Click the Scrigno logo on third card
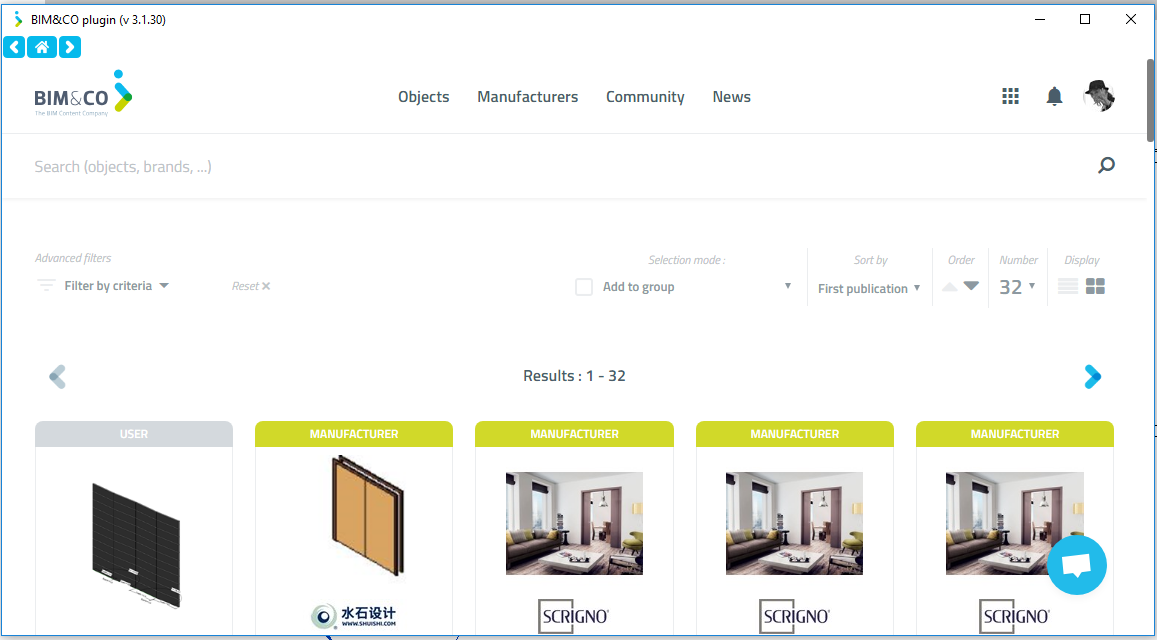Screen dimensions: 1157x640 pyautogui.click(x=1015, y=616)
